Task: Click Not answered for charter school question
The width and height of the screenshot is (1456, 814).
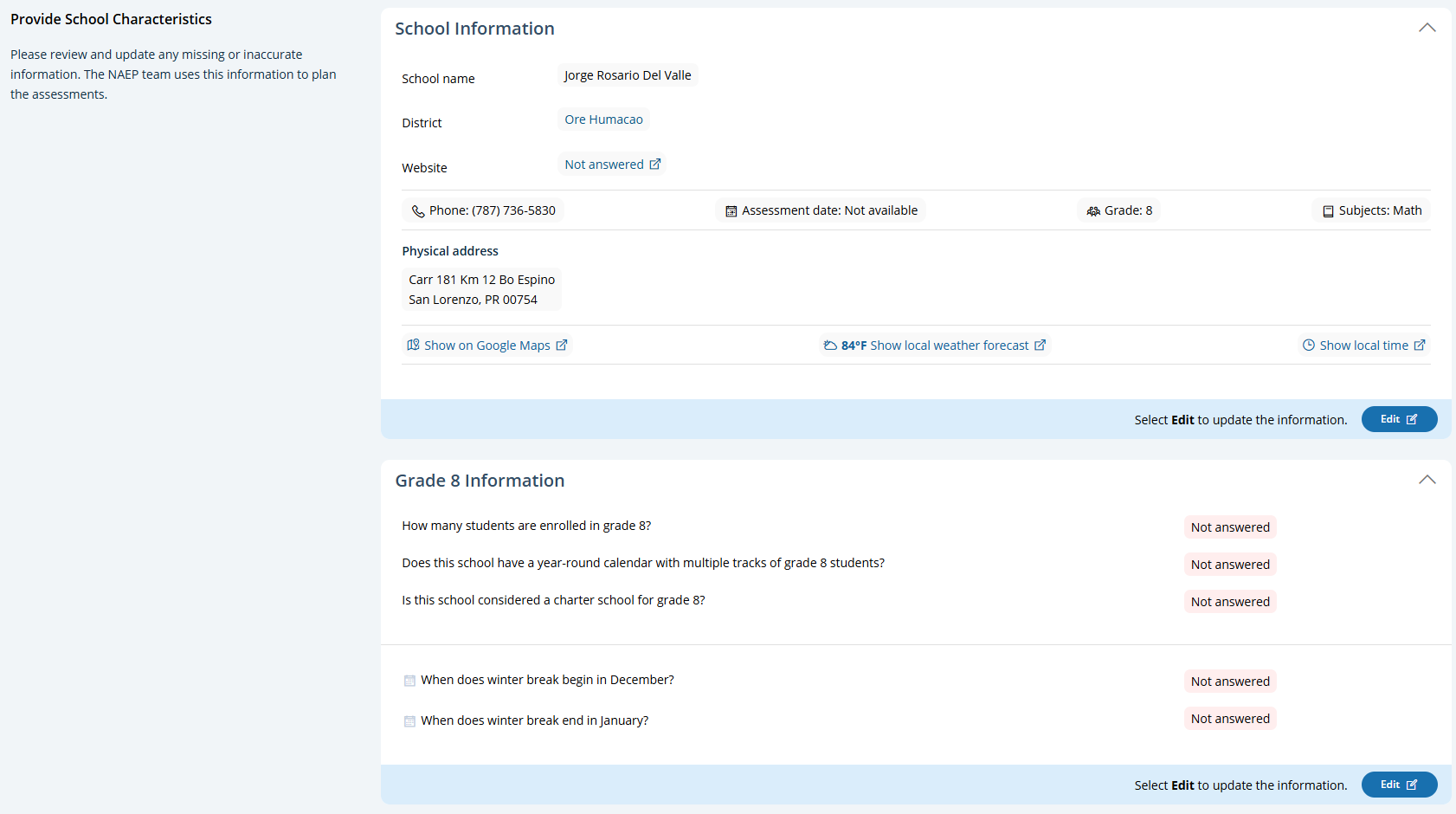Action: 1229,602
